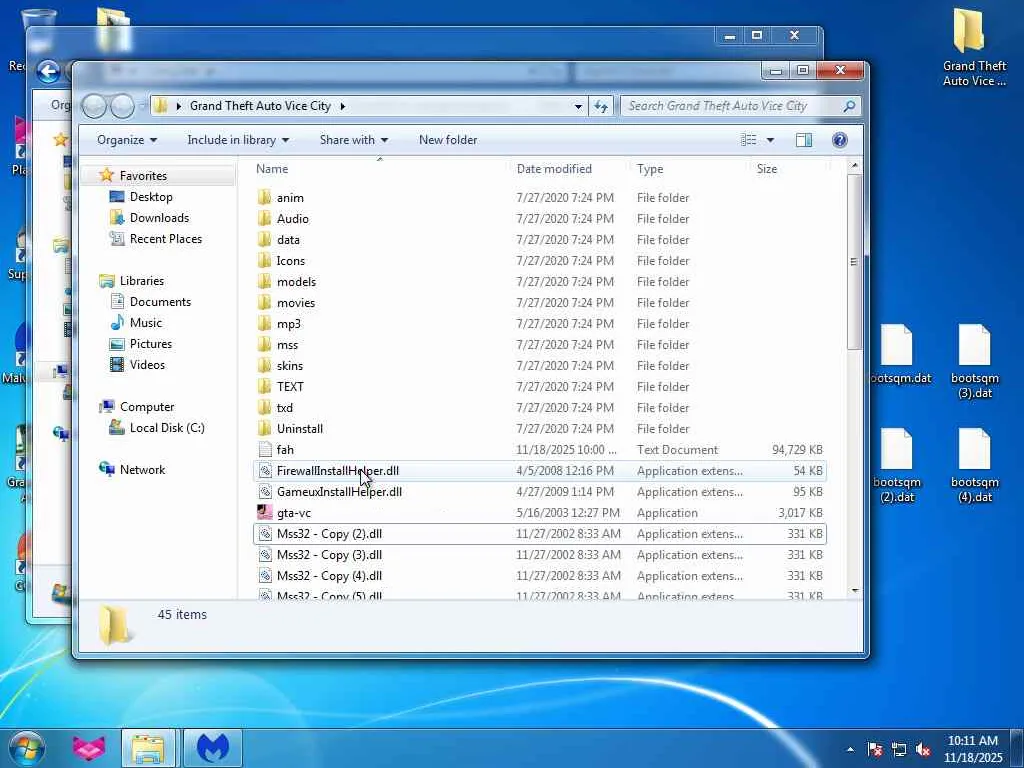
Task: Open the Share with dropdown
Action: 354,140
